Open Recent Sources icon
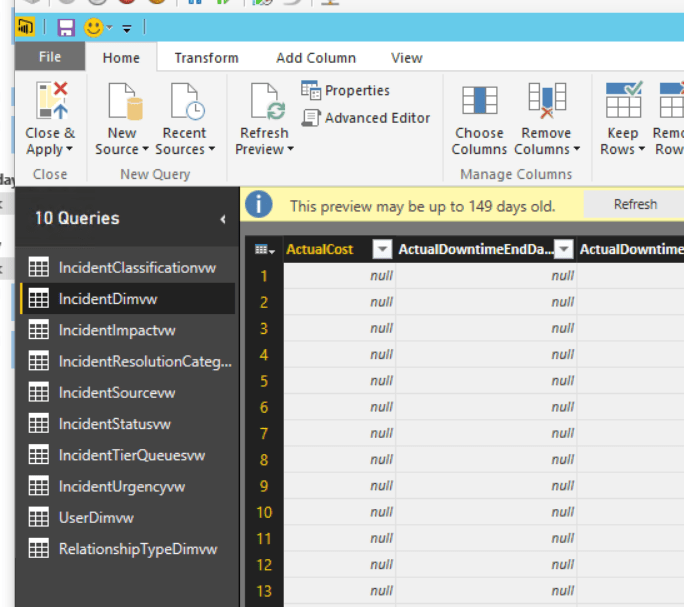The height and width of the screenshot is (607, 684). [185, 103]
